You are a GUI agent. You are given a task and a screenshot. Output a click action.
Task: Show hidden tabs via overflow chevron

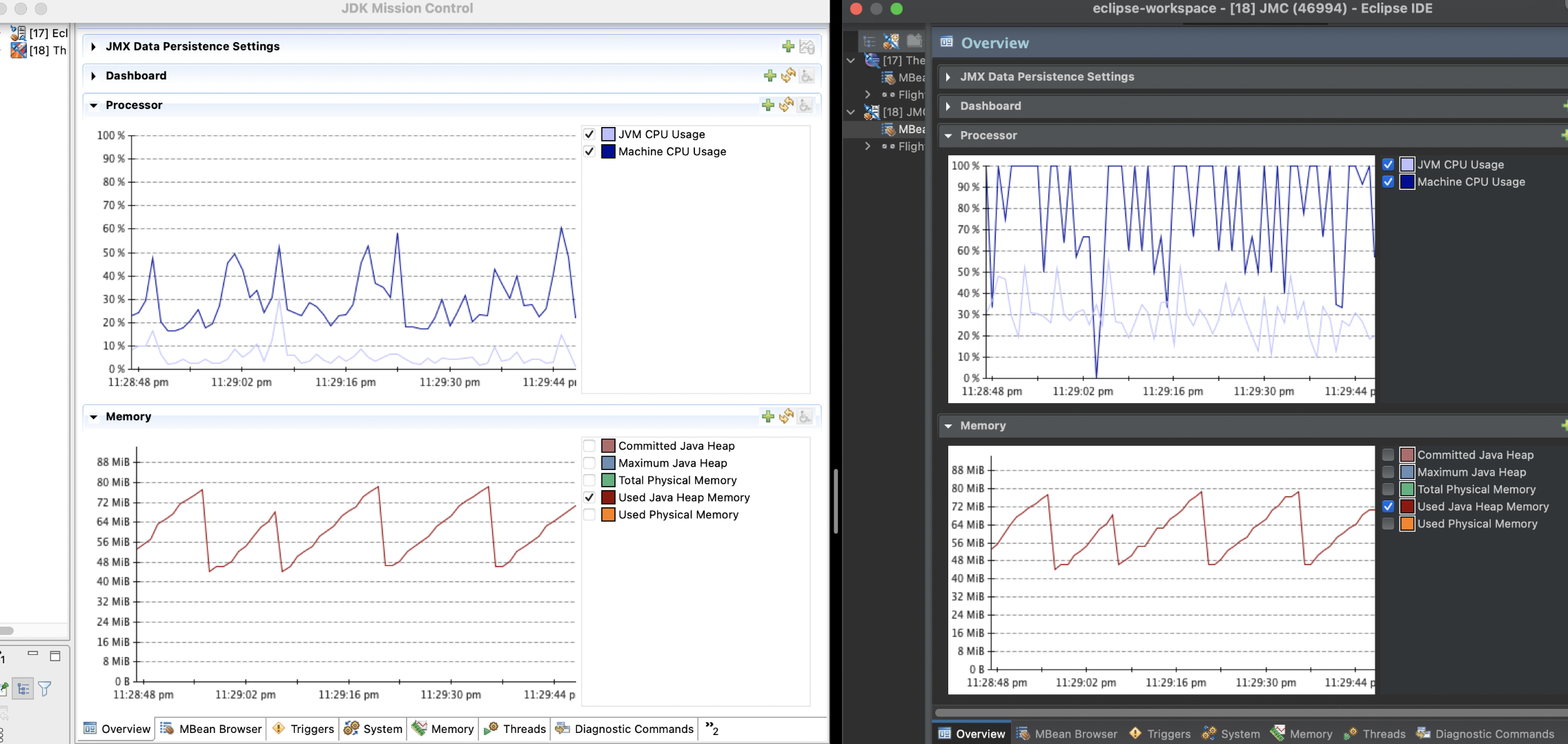[x=712, y=729]
